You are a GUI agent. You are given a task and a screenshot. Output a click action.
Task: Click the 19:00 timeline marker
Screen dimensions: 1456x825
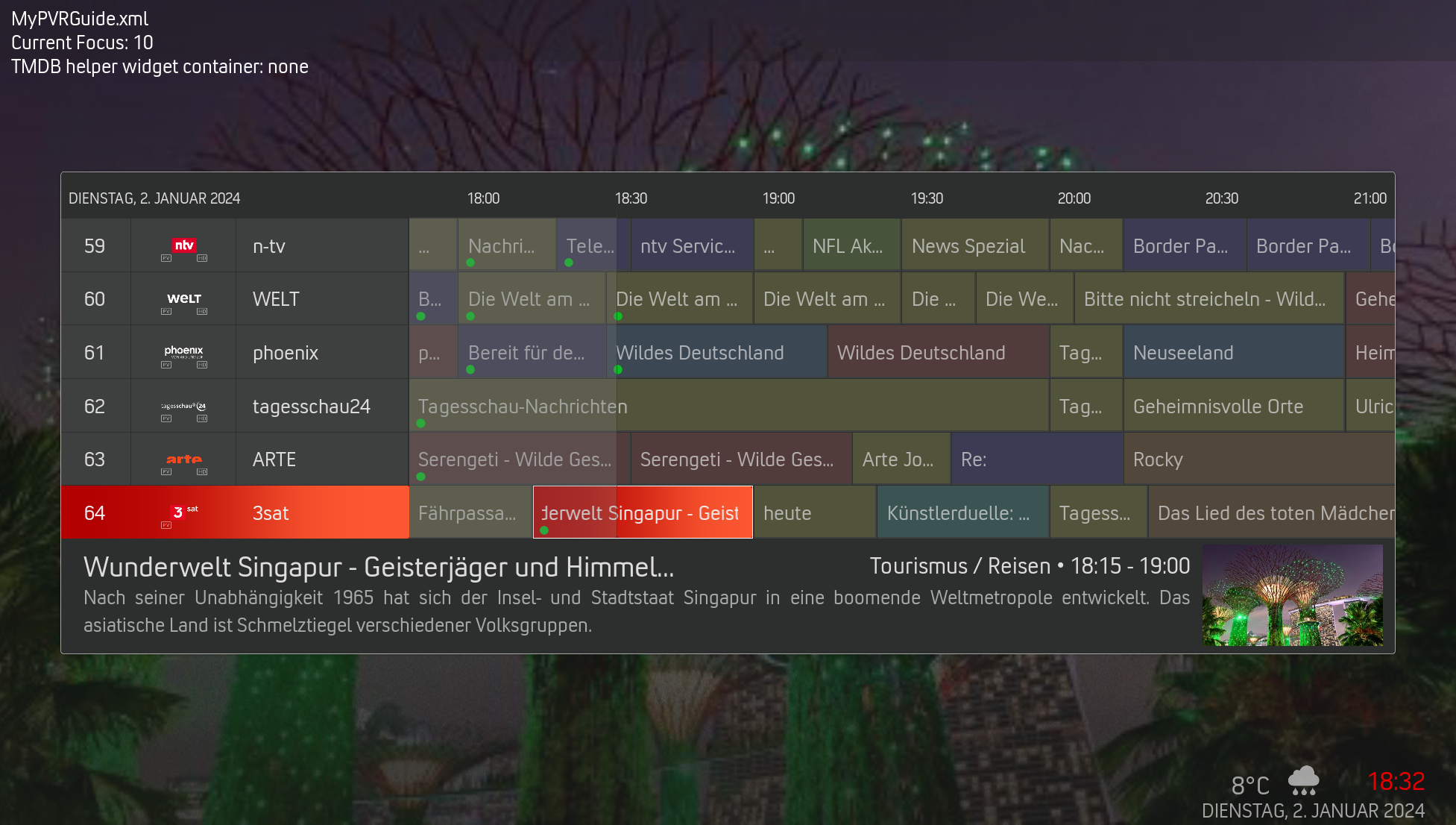pos(778,198)
